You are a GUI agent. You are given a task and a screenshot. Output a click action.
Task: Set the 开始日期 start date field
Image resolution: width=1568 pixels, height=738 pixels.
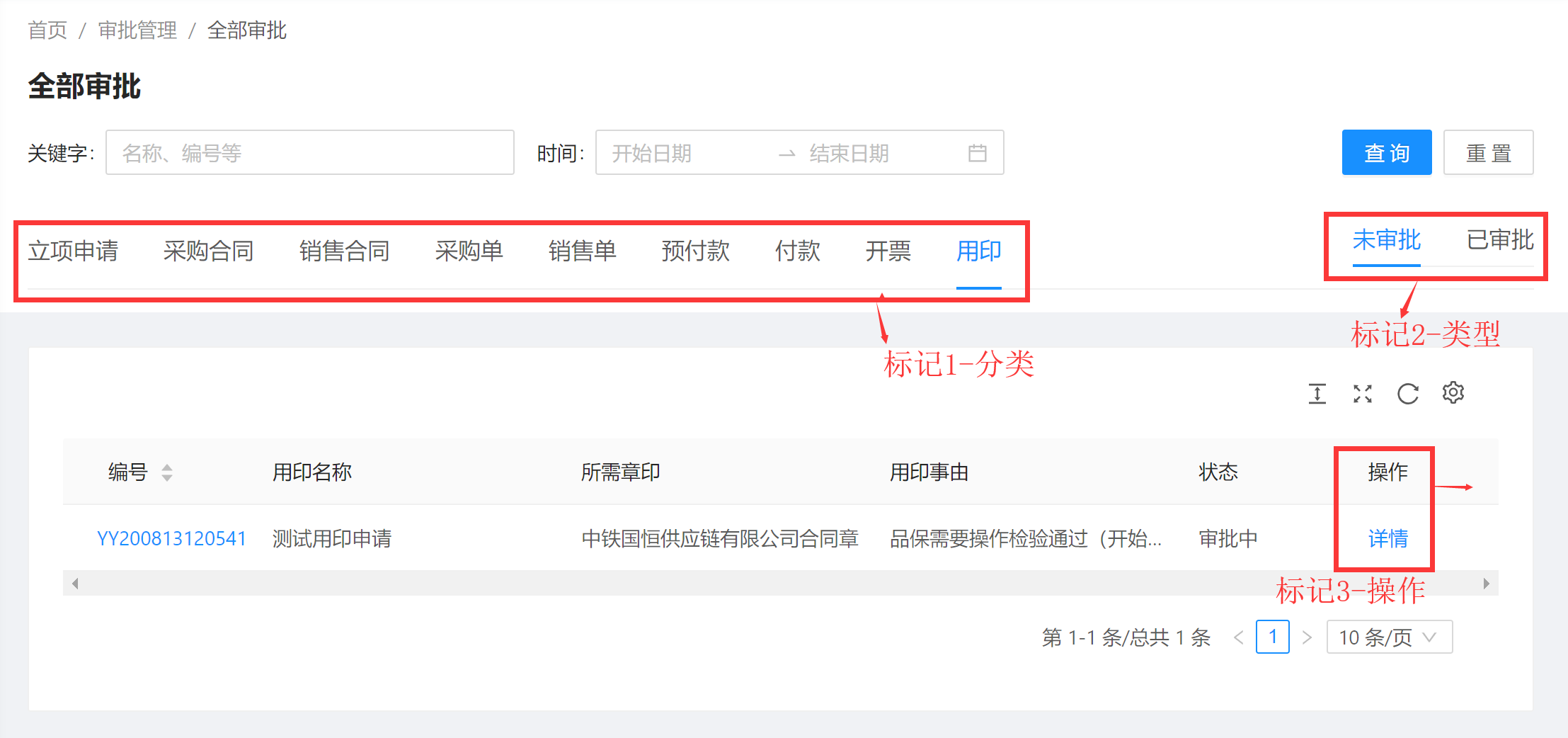click(651, 153)
